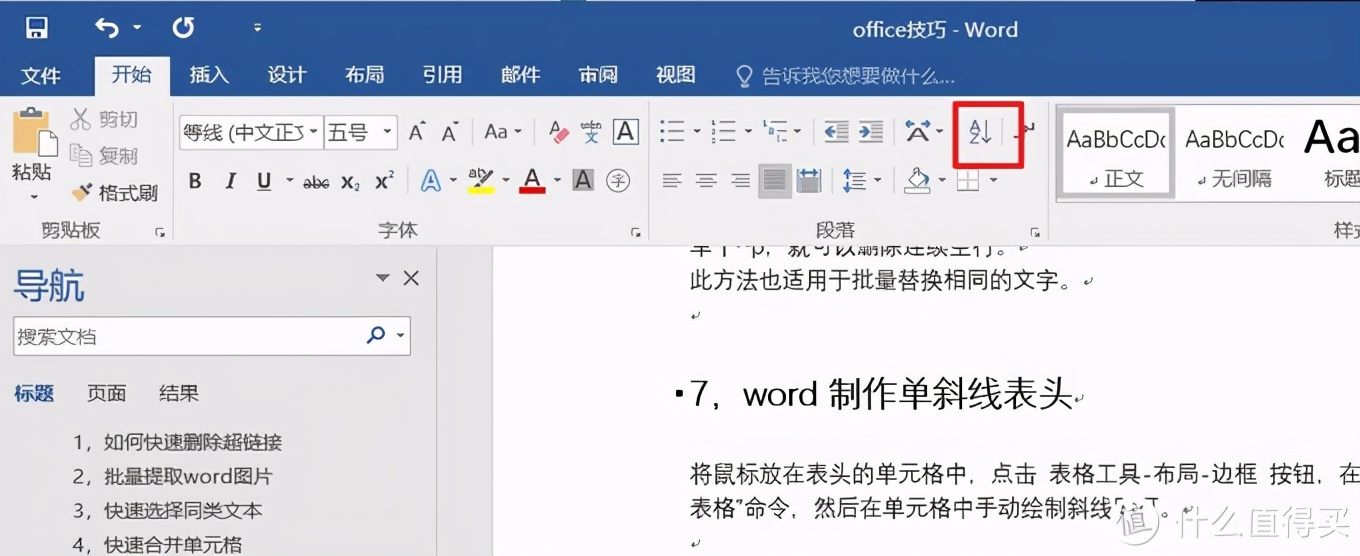The width and height of the screenshot is (1360, 556).
Task: Apply yellow text highlight color
Action: [482, 181]
